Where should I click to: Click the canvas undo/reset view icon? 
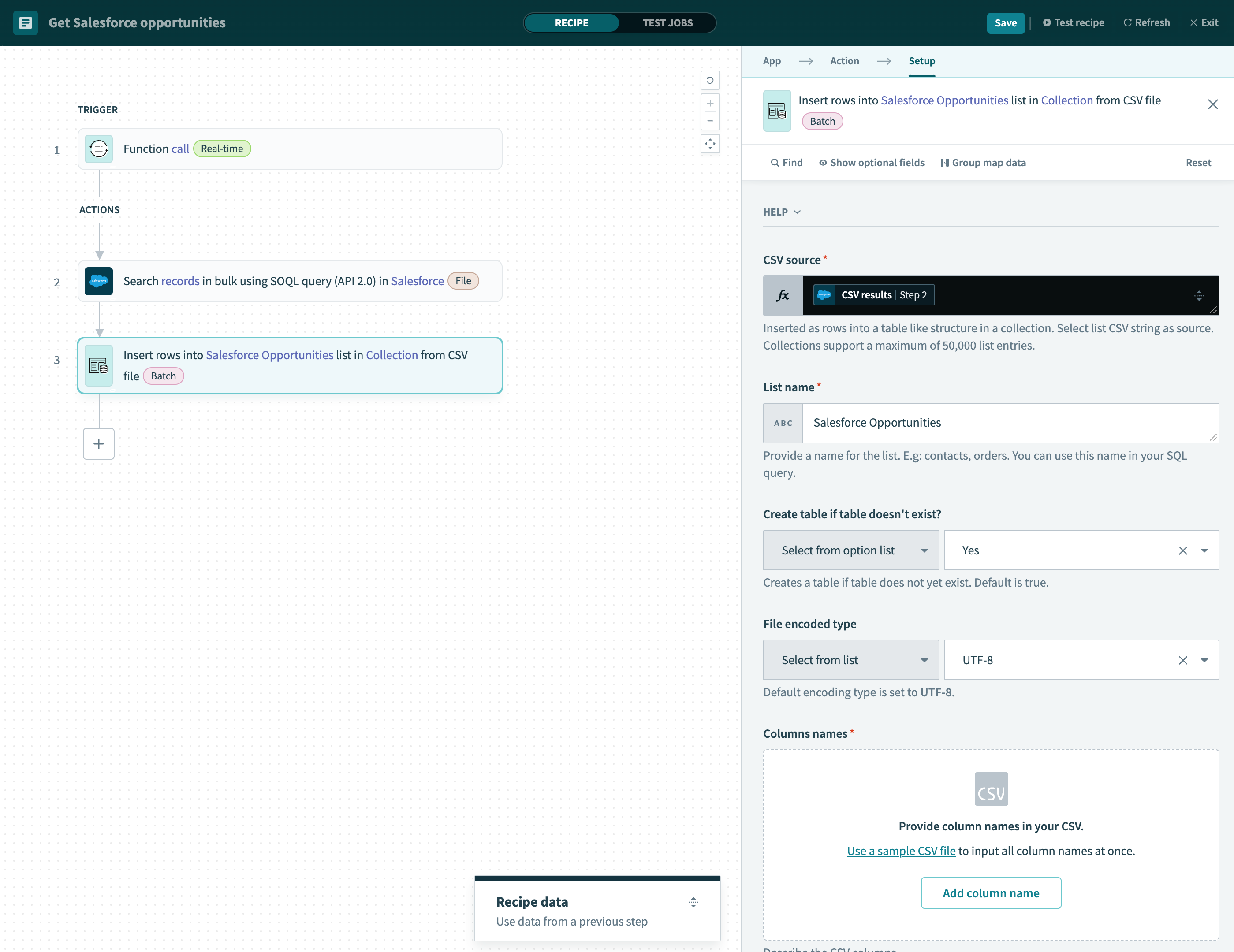click(710, 80)
